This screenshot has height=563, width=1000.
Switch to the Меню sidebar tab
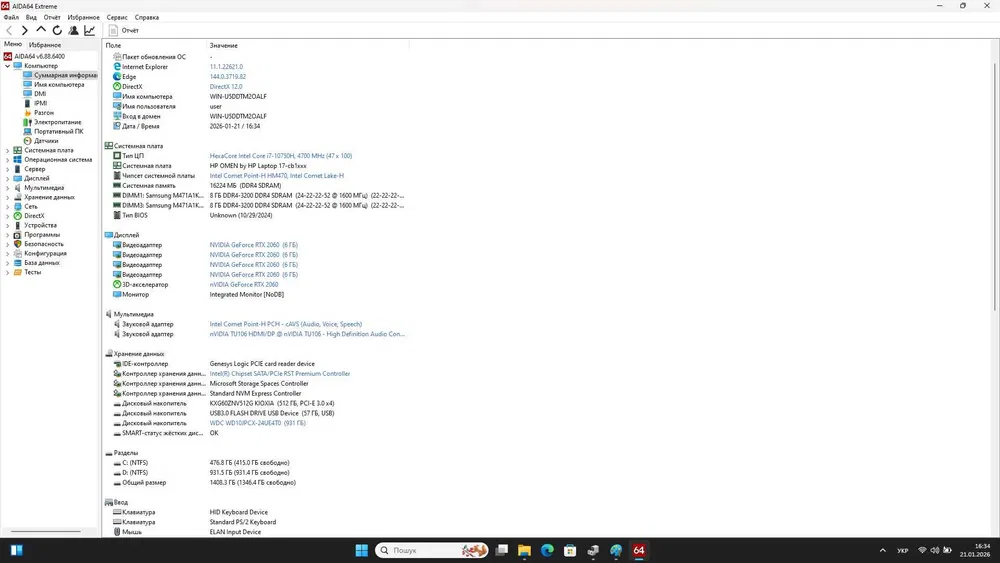13,44
